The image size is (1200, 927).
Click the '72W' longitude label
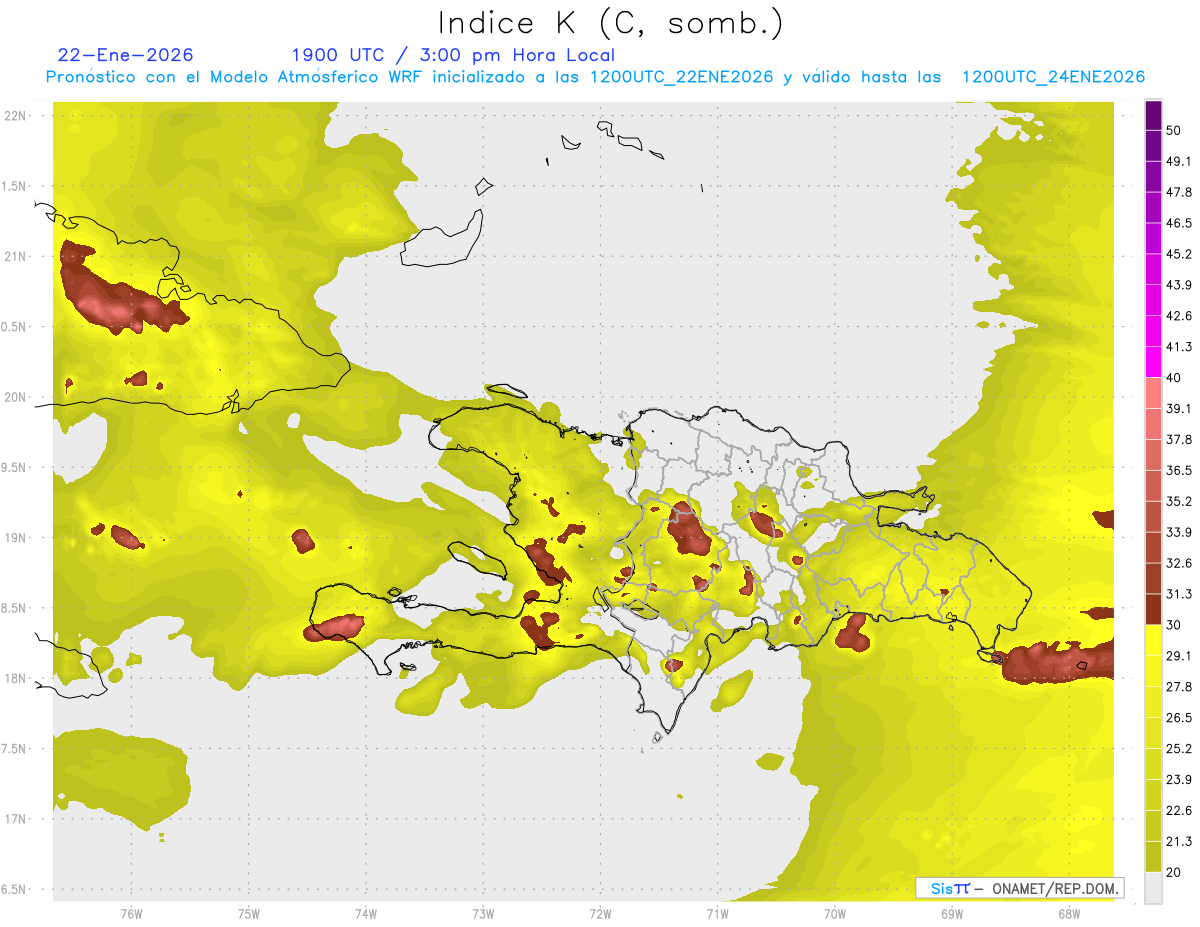click(600, 913)
